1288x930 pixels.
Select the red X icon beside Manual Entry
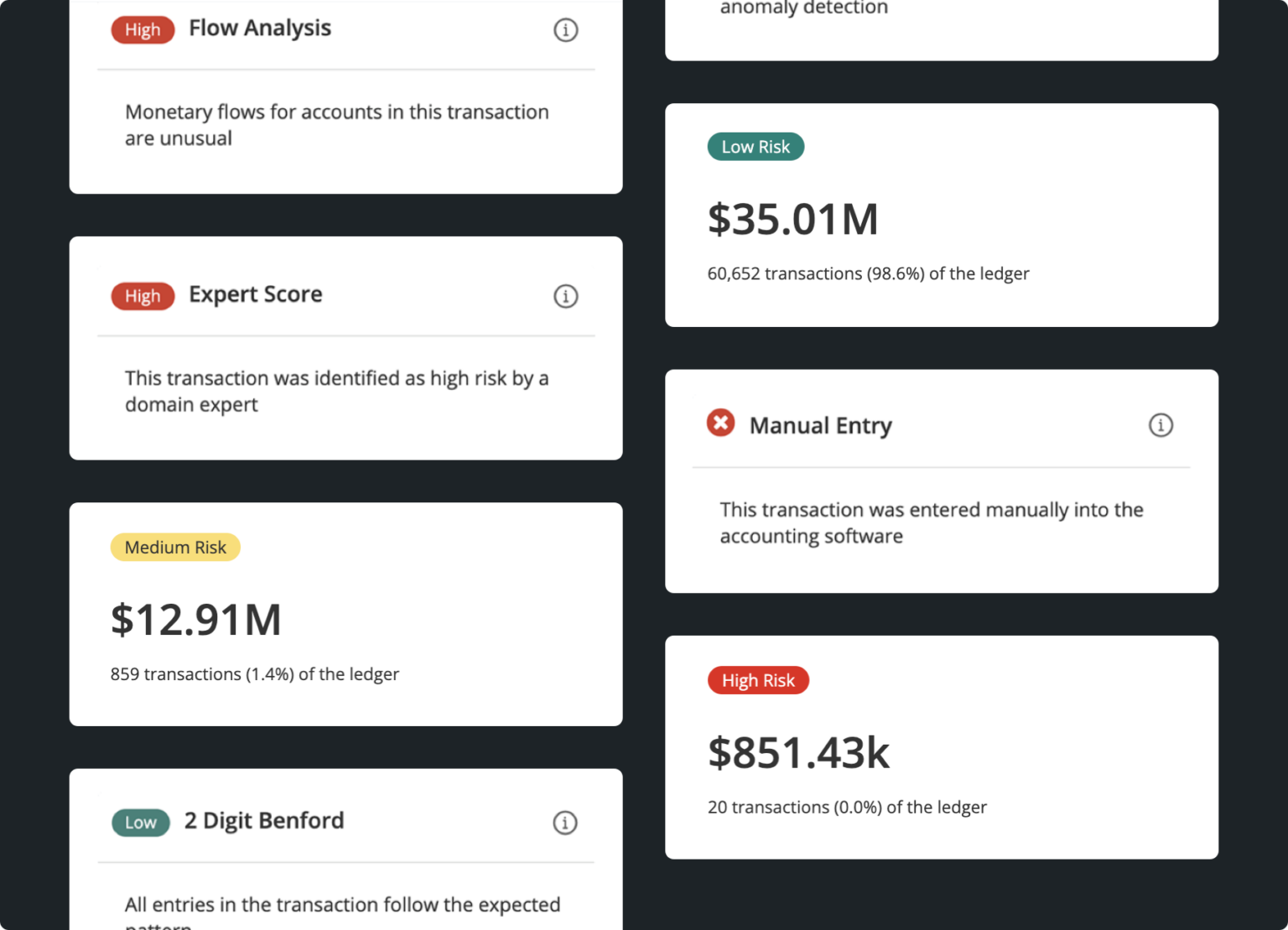pos(720,423)
